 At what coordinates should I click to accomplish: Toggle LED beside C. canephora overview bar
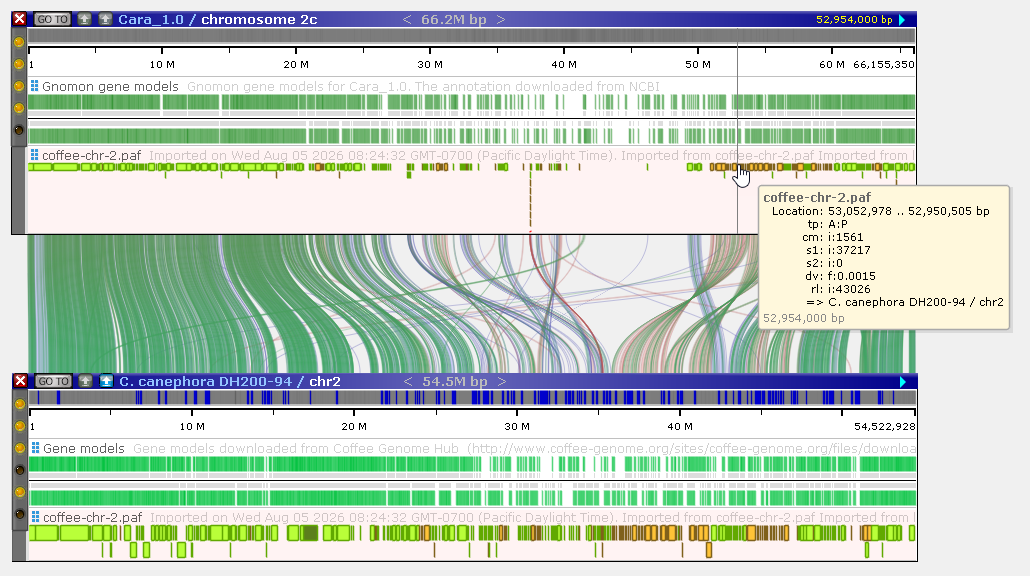pos(20,404)
